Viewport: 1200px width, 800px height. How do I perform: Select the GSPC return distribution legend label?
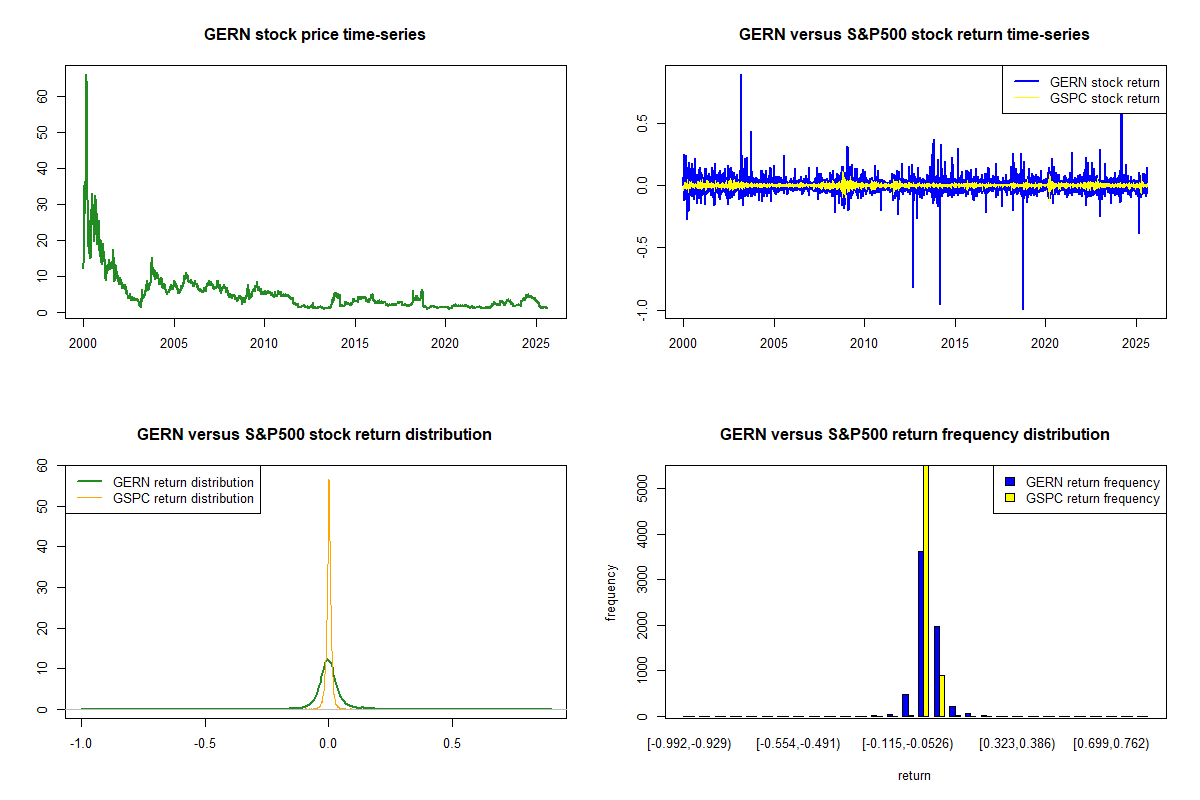[x=183, y=498]
